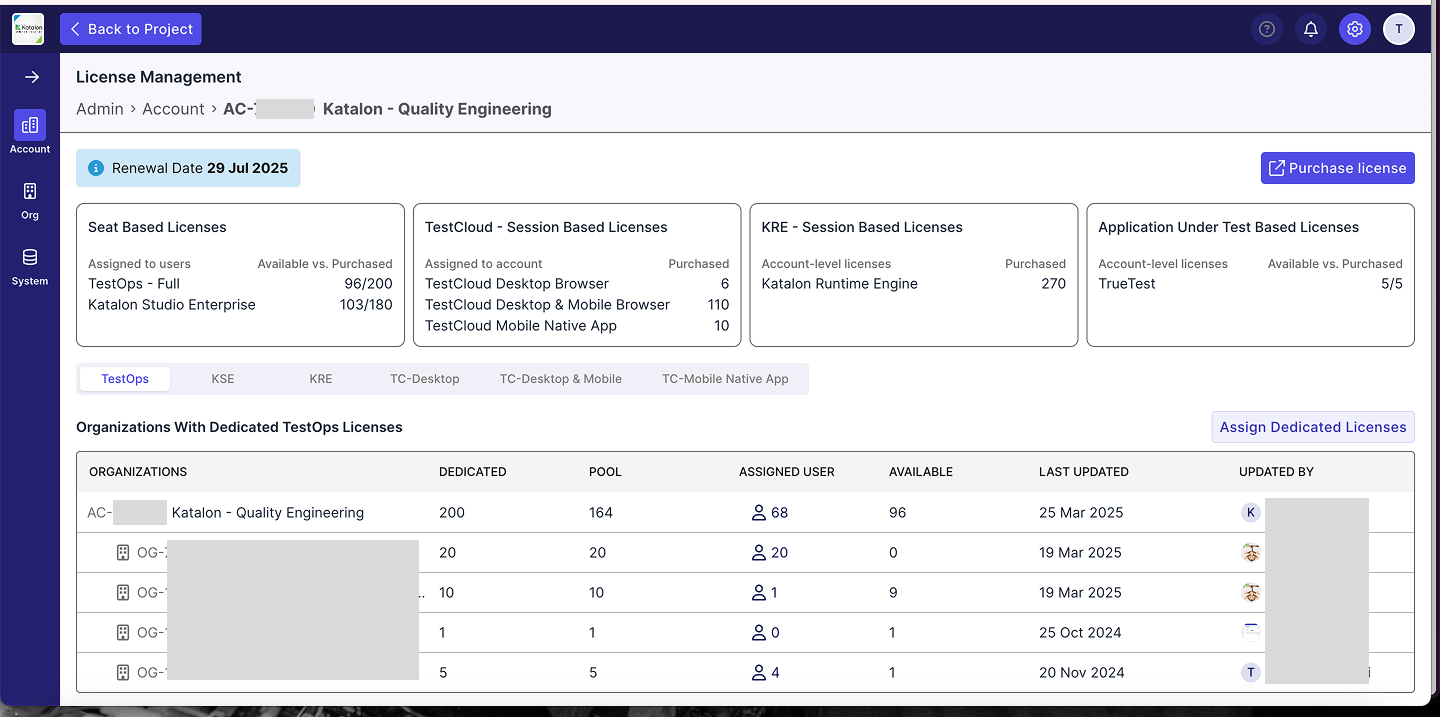Viewport: 1440px width, 717px height.
Task: Open assigned user count in 25 Oct 2024 row
Action: 764,633
